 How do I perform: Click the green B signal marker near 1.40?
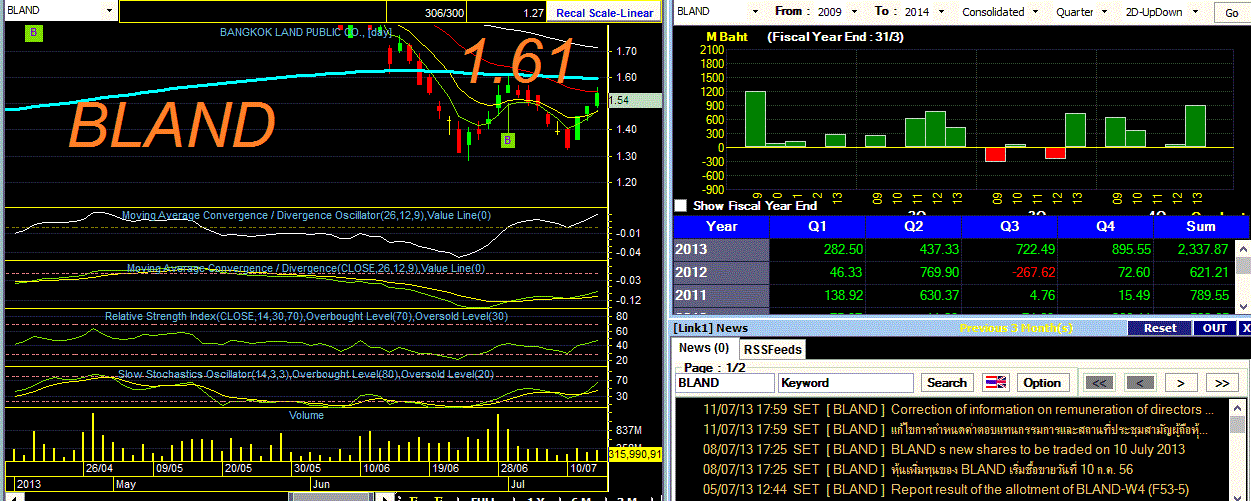click(508, 140)
